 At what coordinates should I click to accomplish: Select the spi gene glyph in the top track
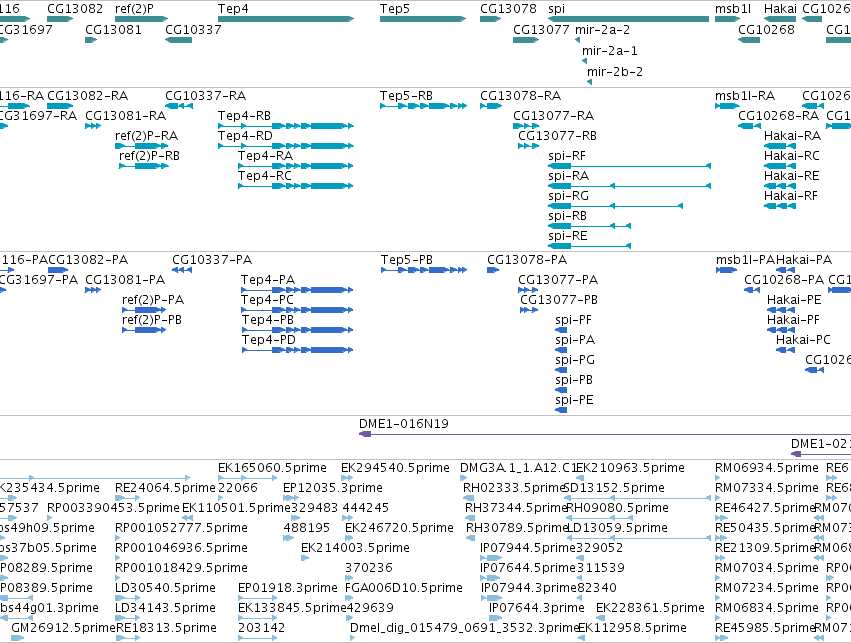(x=628, y=20)
